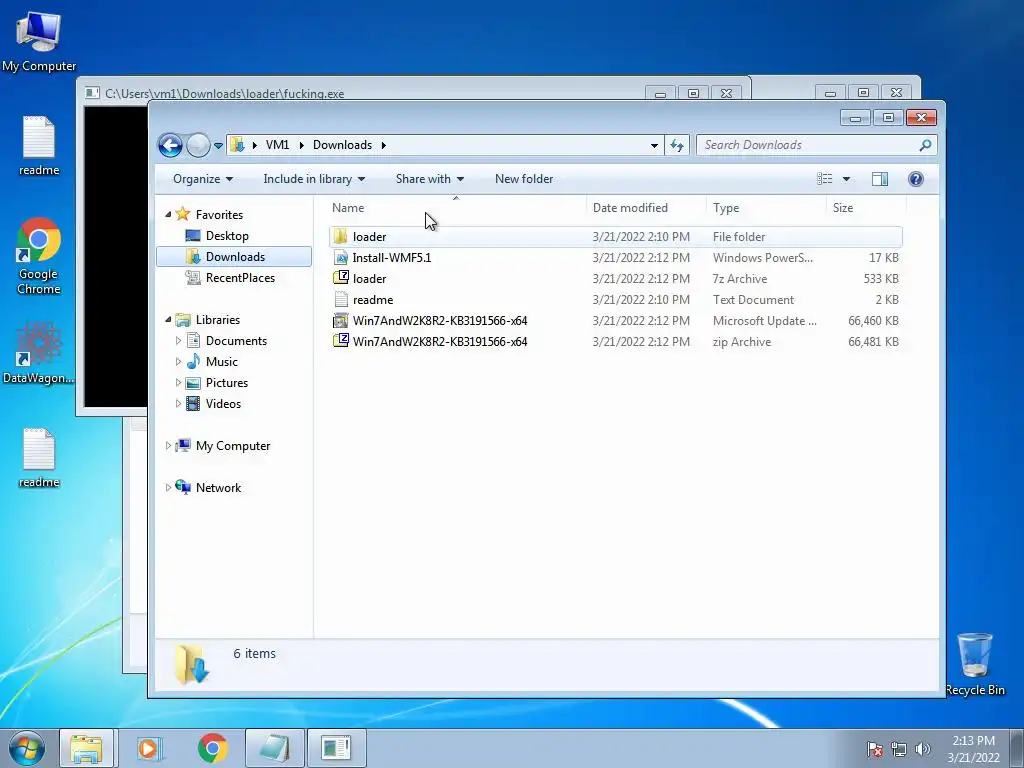Select the Install-WMF5.1 PowerShell file
Image resolution: width=1024 pixels, height=768 pixels.
pos(616,257)
